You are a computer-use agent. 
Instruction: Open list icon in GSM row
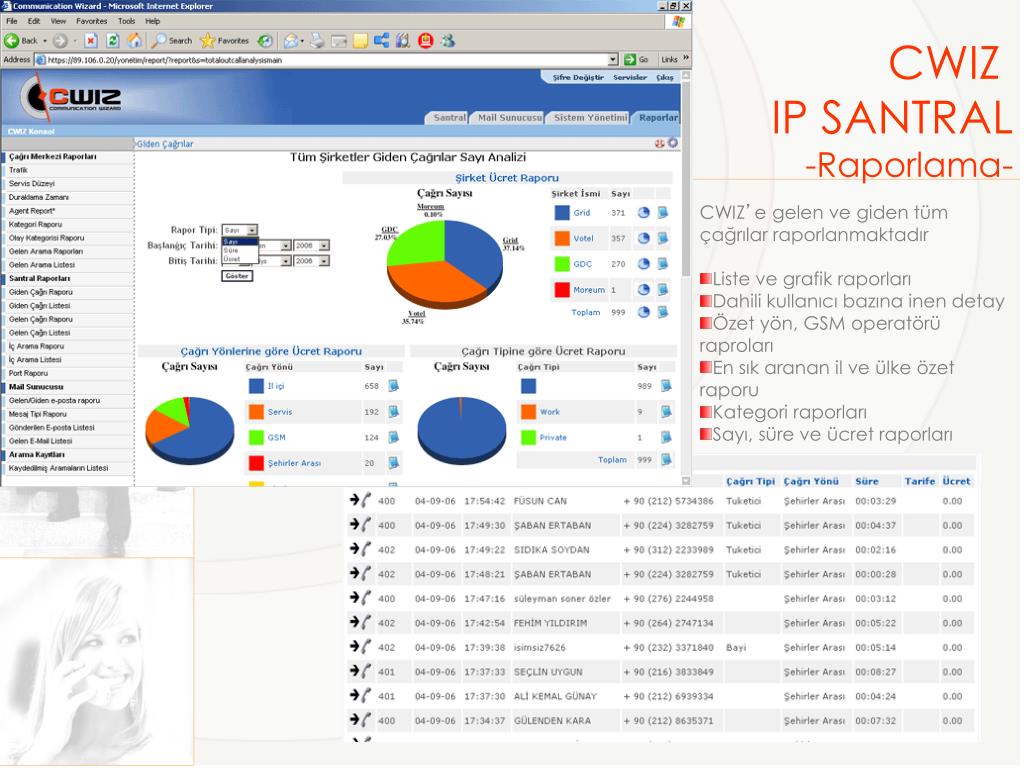click(394, 437)
